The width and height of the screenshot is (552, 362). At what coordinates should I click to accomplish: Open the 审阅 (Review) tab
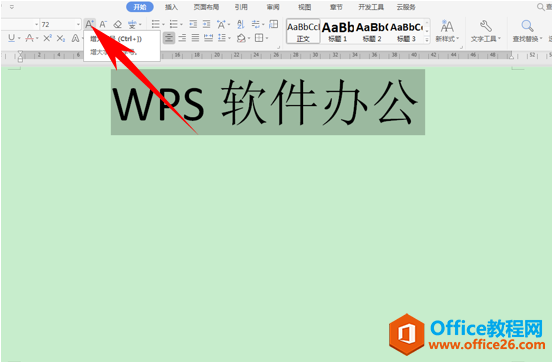(273, 7)
